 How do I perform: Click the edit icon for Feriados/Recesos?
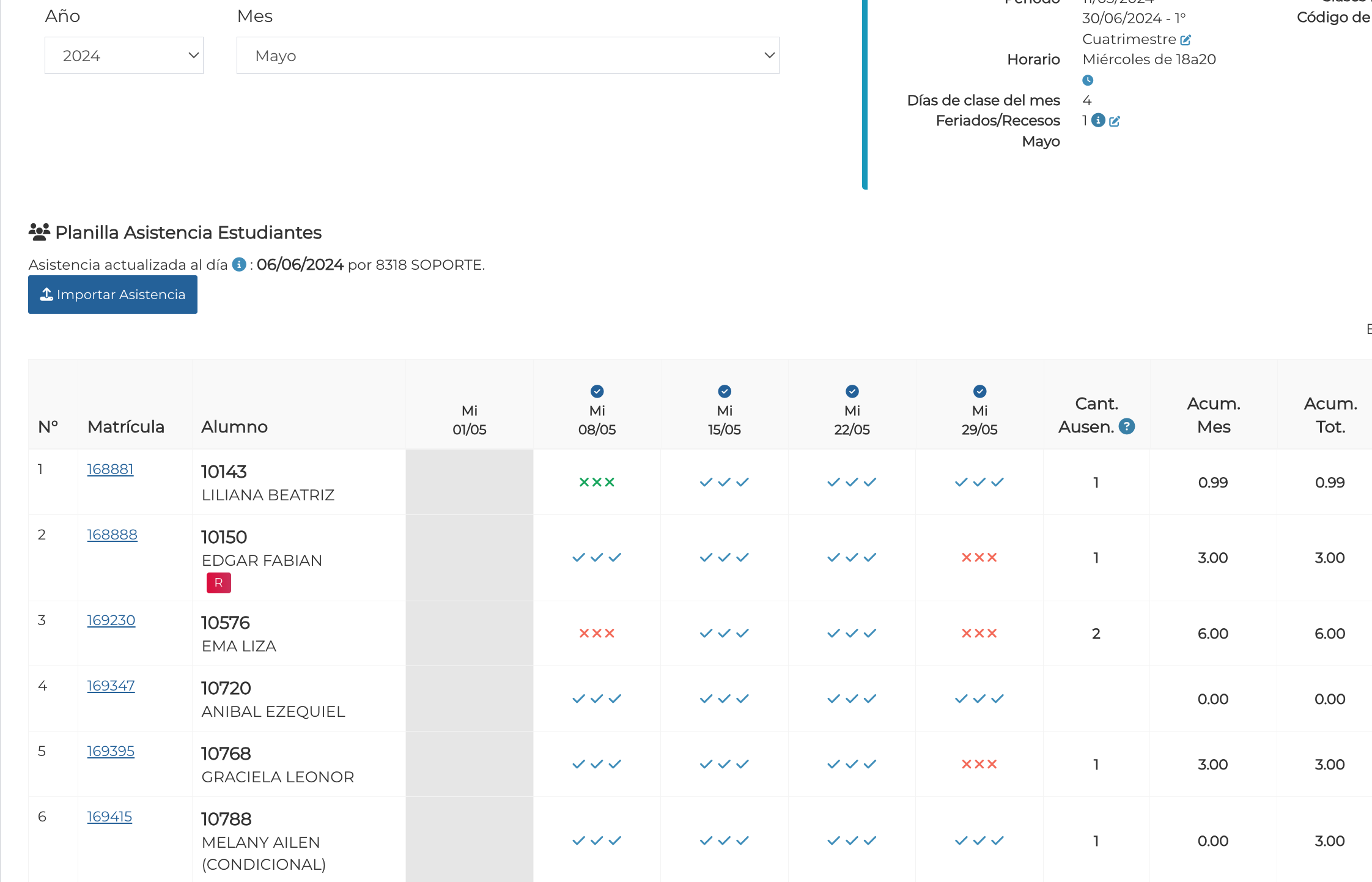[1115, 121]
